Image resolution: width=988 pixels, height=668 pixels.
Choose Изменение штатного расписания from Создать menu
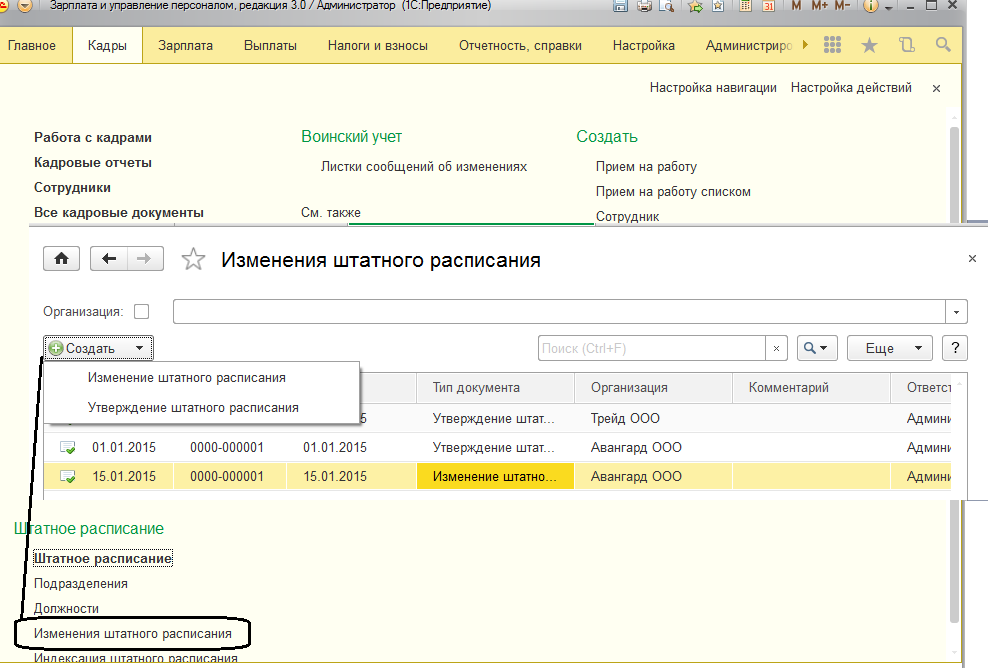(x=186, y=378)
